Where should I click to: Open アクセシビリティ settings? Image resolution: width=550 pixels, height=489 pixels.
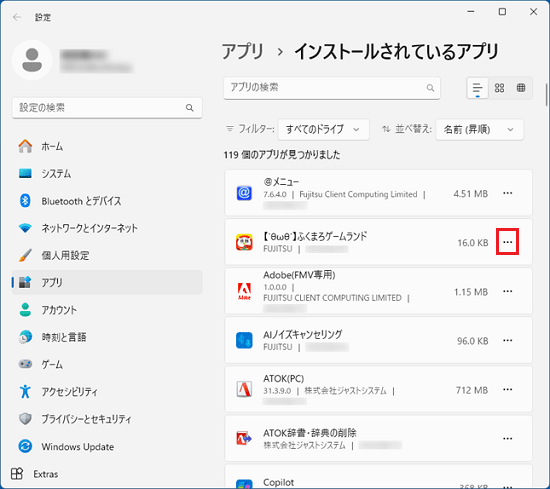pos(107,391)
